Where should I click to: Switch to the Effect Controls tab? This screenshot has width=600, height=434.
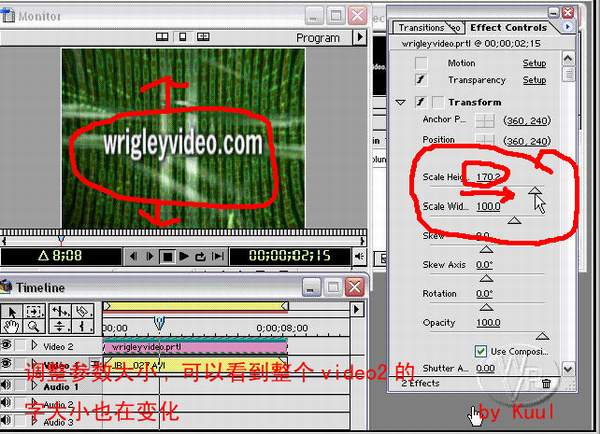point(508,28)
